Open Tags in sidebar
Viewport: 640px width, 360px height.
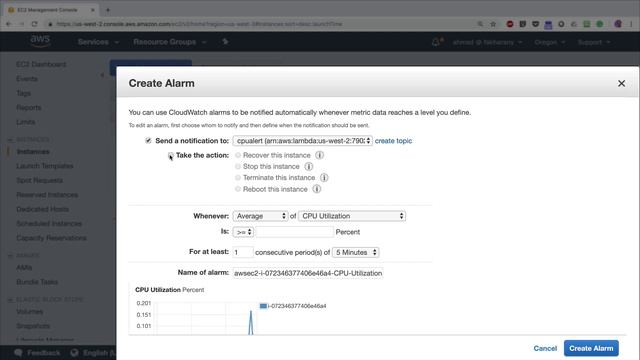click(x=24, y=93)
